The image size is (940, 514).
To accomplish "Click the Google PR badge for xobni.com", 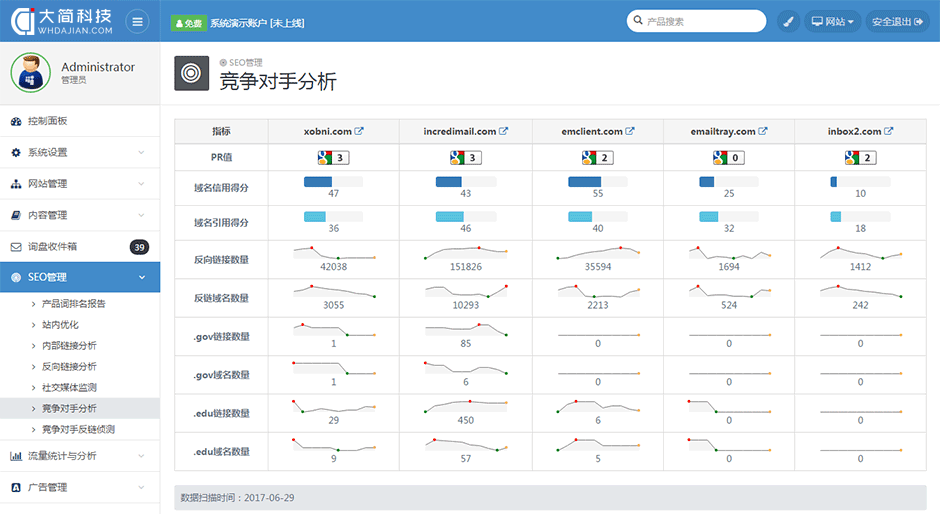I will click(x=333, y=157).
